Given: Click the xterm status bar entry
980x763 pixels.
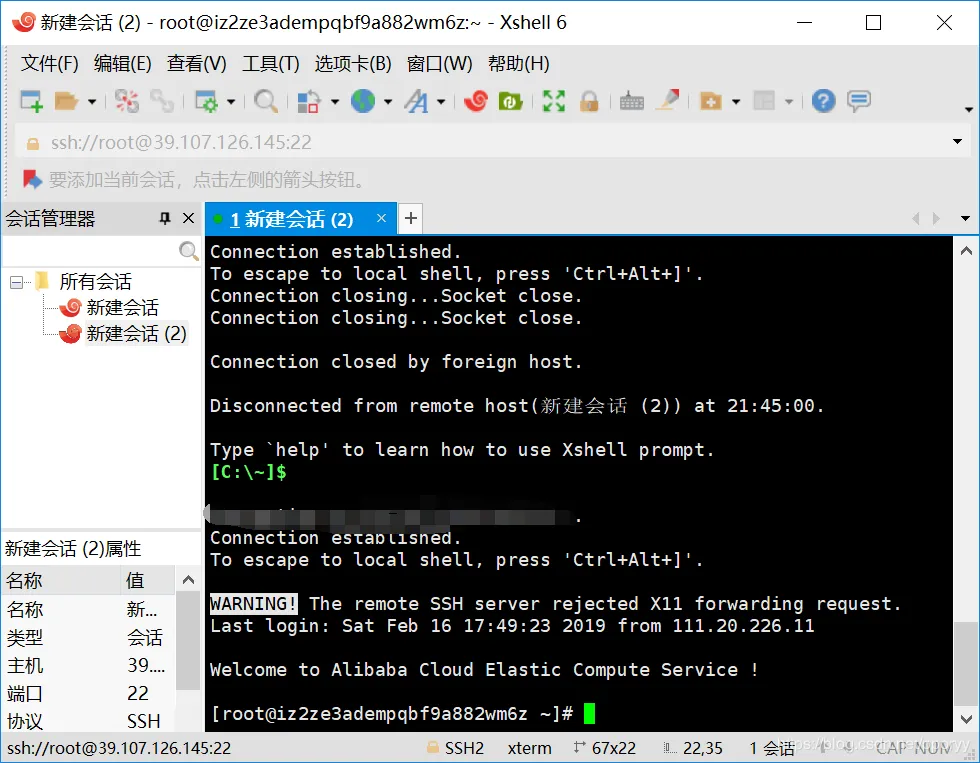Looking at the screenshot, I should [529, 748].
